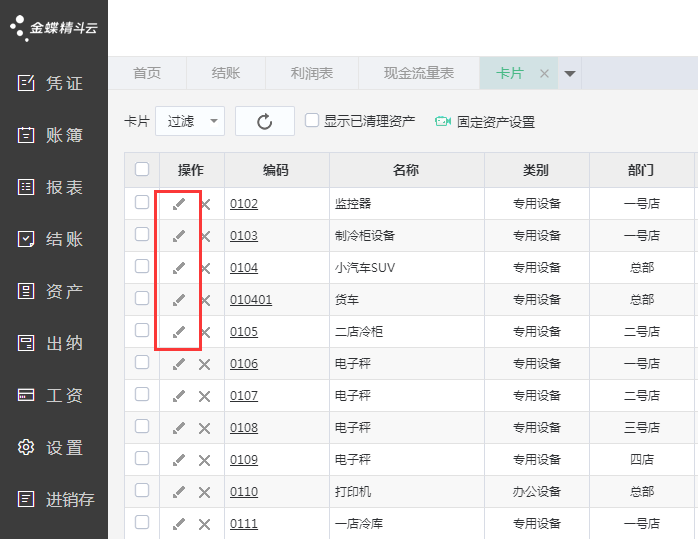Click the refresh icon button
Screen dimensions: 698x539
click(x=265, y=121)
